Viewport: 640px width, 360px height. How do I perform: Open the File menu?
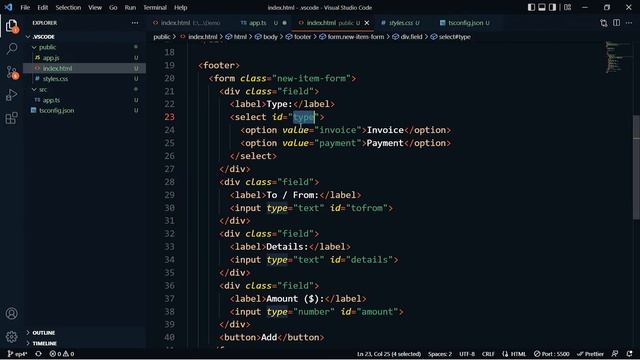click(25, 7)
